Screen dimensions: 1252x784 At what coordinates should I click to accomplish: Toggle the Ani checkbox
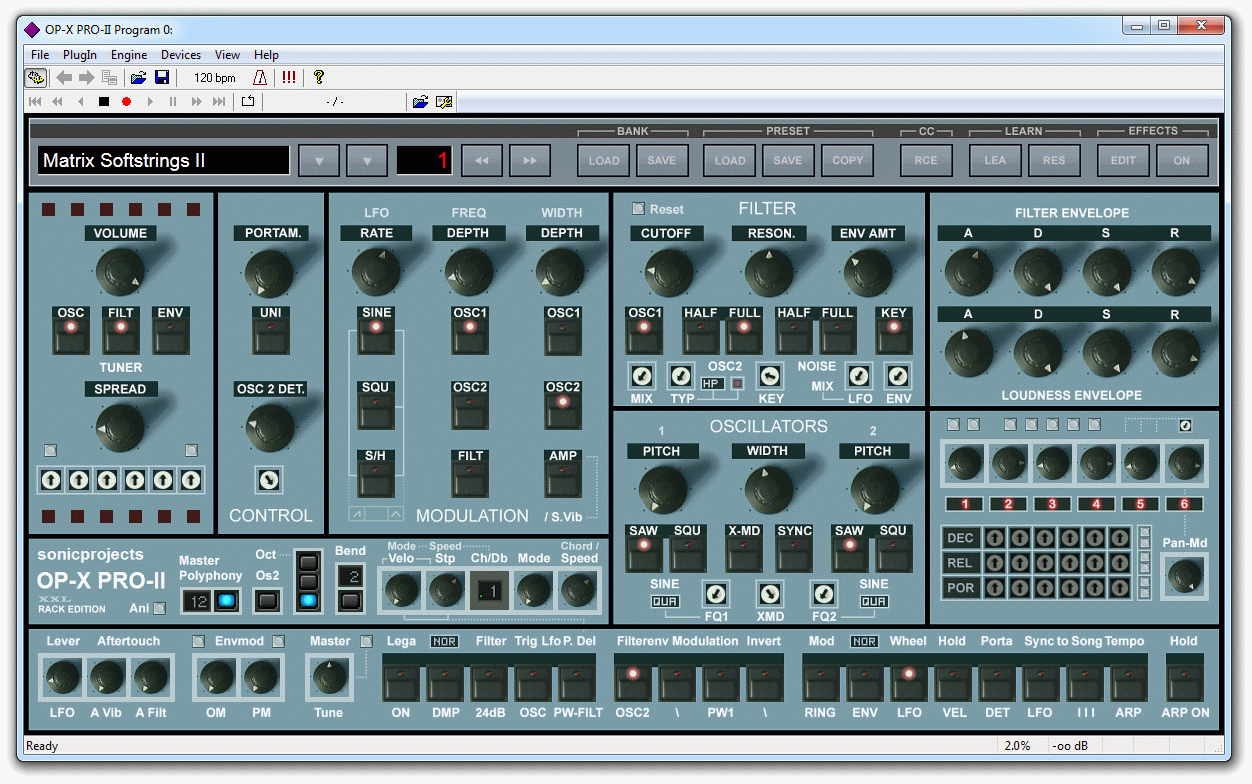pyautogui.click(x=160, y=608)
